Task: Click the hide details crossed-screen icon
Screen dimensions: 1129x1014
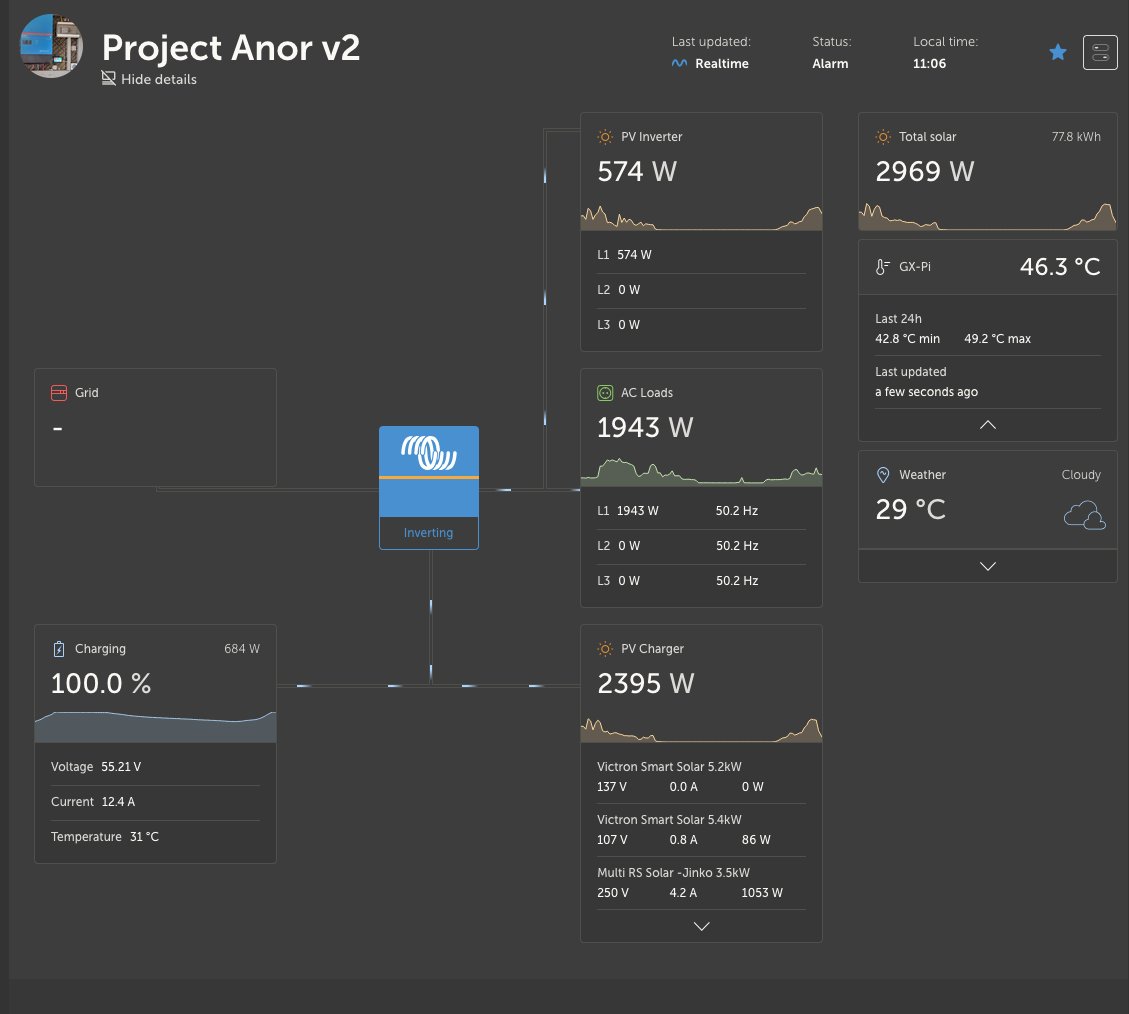Action: [109, 78]
